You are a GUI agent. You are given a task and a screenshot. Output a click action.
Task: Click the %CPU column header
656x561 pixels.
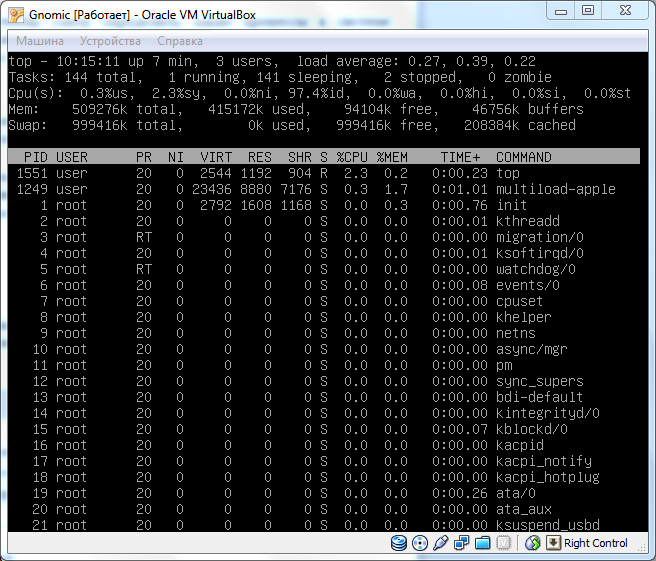pyautogui.click(x=352, y=157)
